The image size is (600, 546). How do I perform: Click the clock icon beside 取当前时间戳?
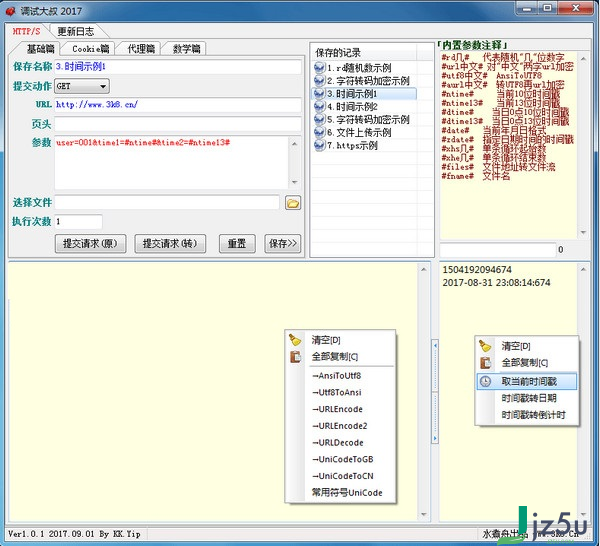485,381
